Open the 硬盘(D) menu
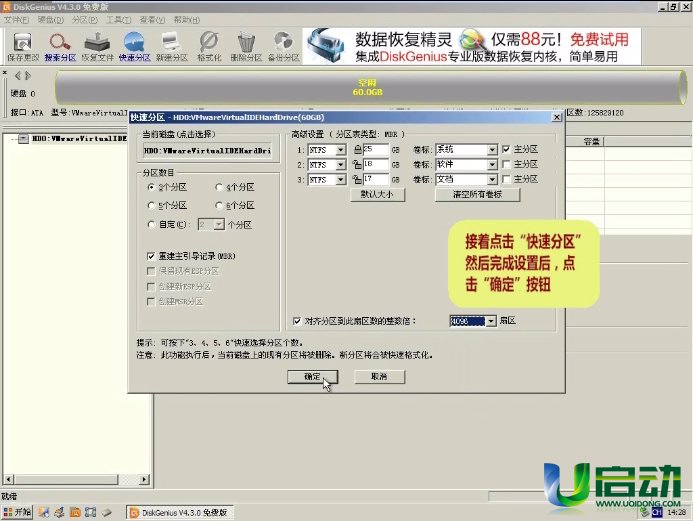The image size is (693, 521). pos(50,20)
